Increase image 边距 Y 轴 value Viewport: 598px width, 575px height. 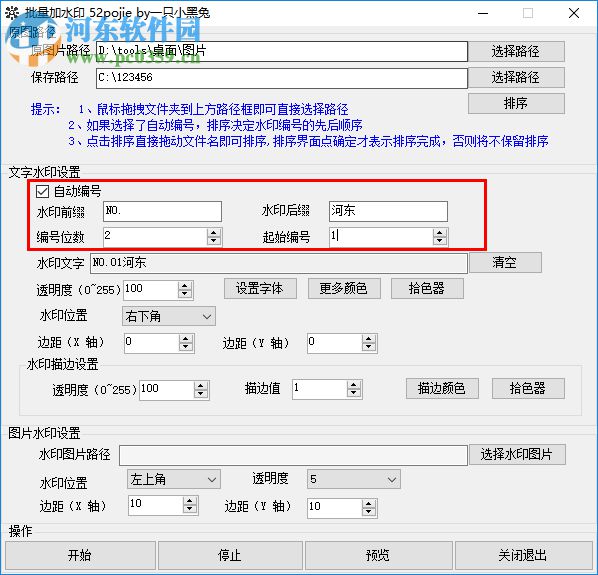click(x=368, y=503)
